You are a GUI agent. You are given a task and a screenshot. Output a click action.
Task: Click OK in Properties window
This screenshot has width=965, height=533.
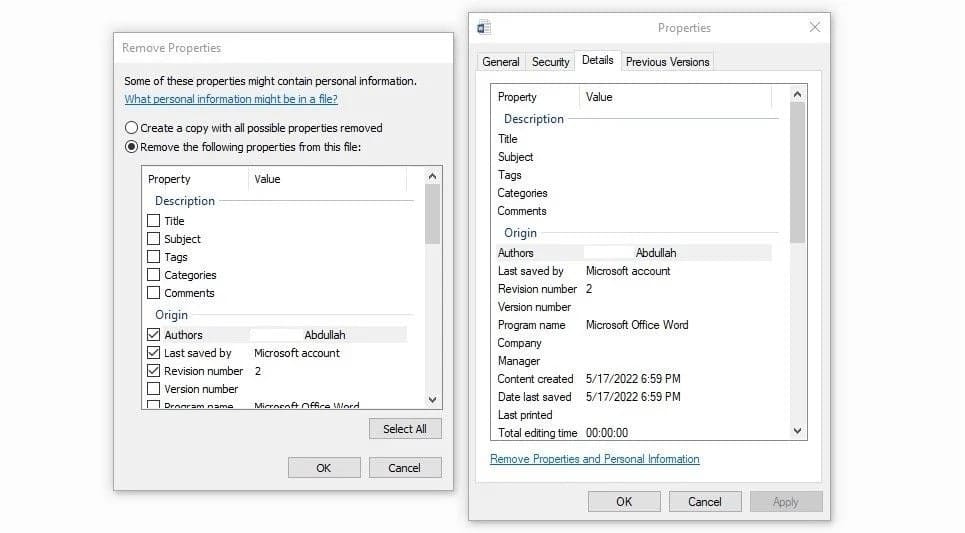point(624,502)
